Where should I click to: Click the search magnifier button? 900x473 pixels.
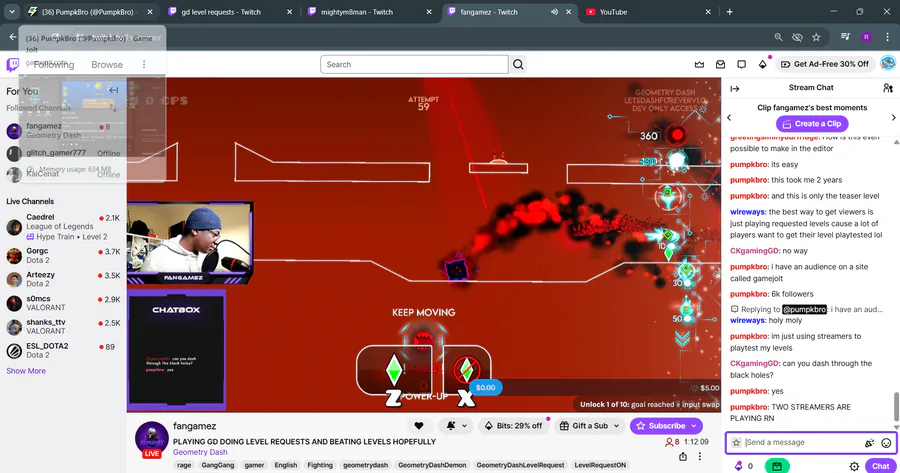click(x=518, y=64)
